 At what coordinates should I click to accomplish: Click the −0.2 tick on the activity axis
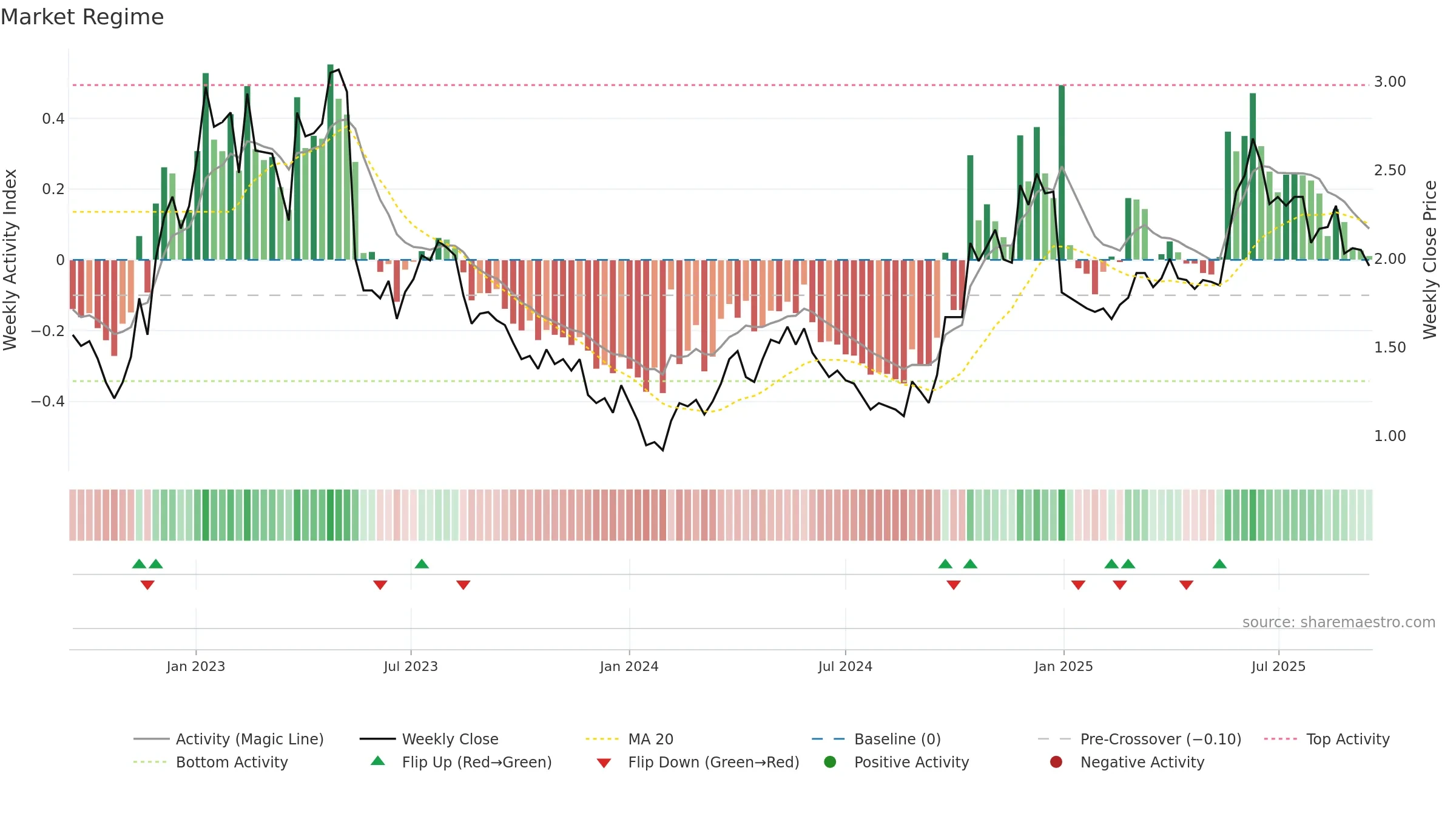48,331
